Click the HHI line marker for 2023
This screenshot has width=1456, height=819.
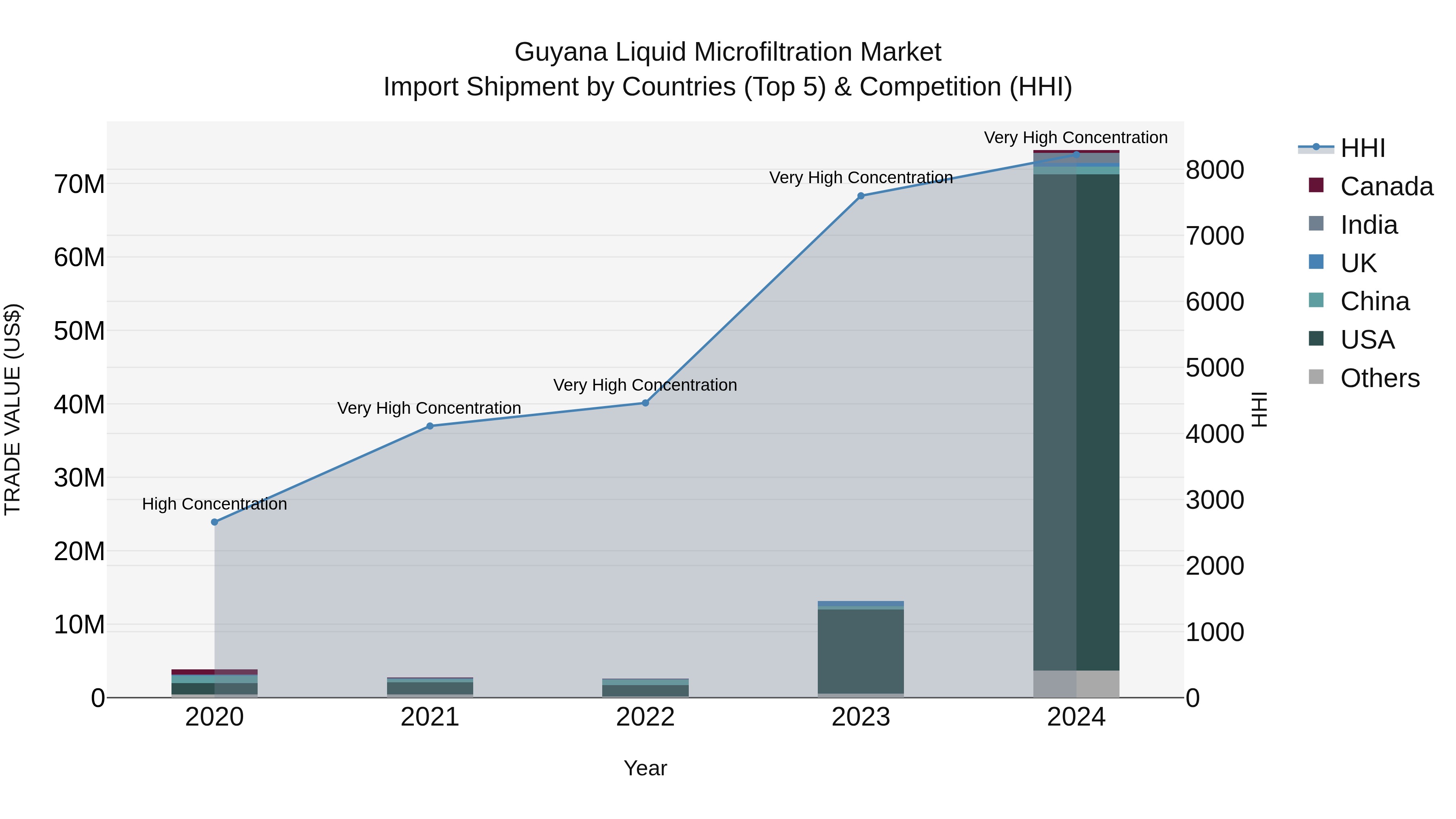[861, 196]
